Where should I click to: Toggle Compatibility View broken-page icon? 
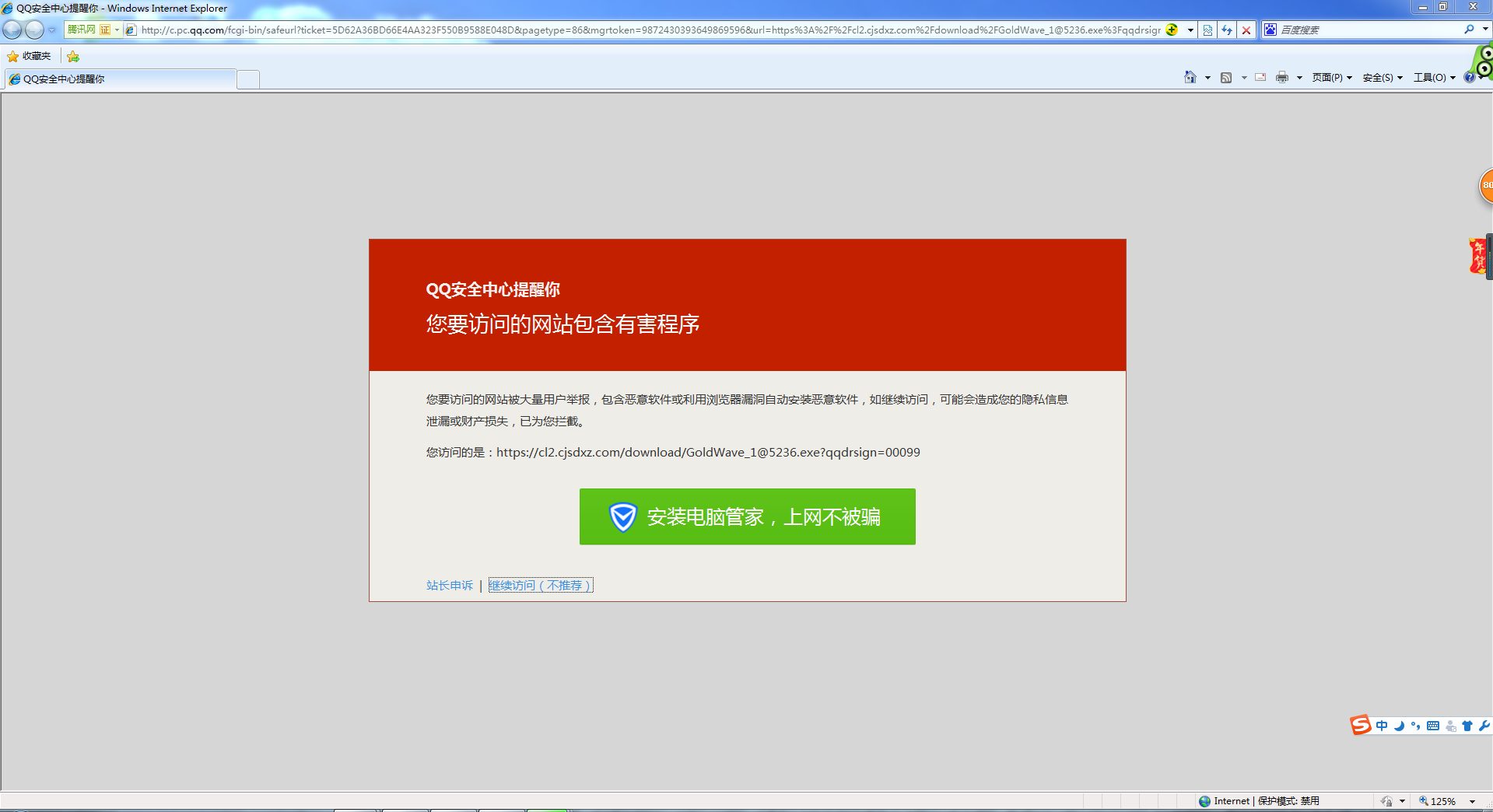coord(1207,30)
